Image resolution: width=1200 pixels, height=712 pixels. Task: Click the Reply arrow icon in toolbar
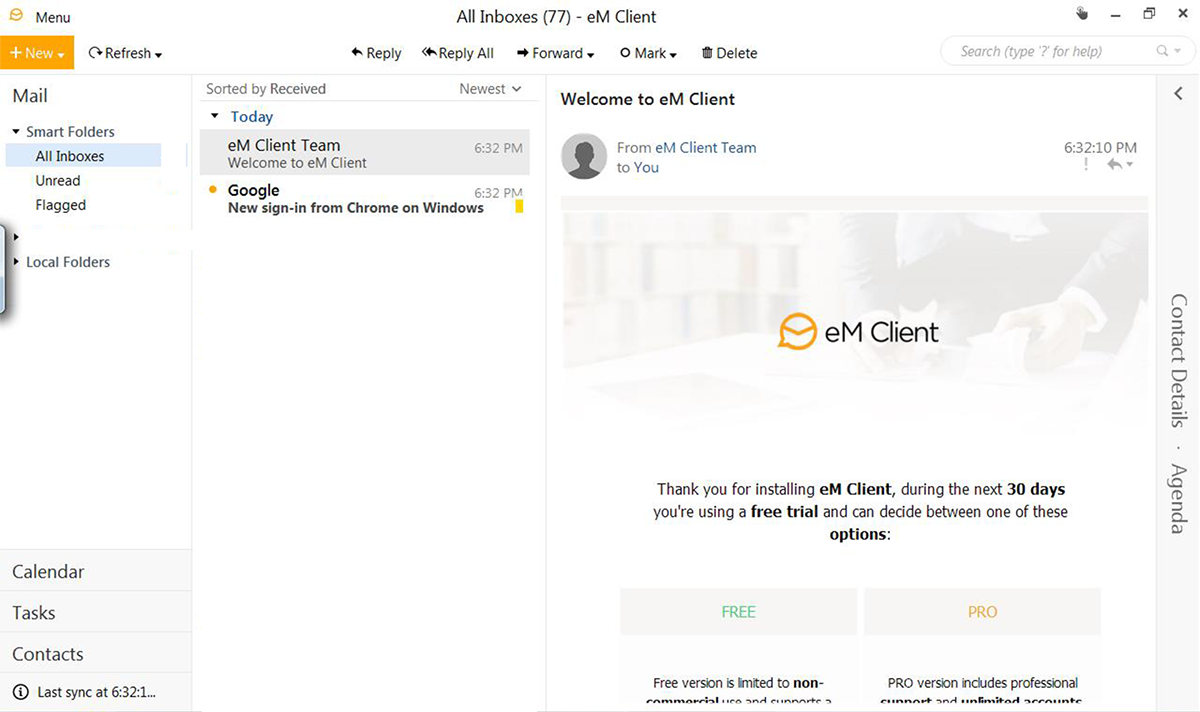coord(356,53)
